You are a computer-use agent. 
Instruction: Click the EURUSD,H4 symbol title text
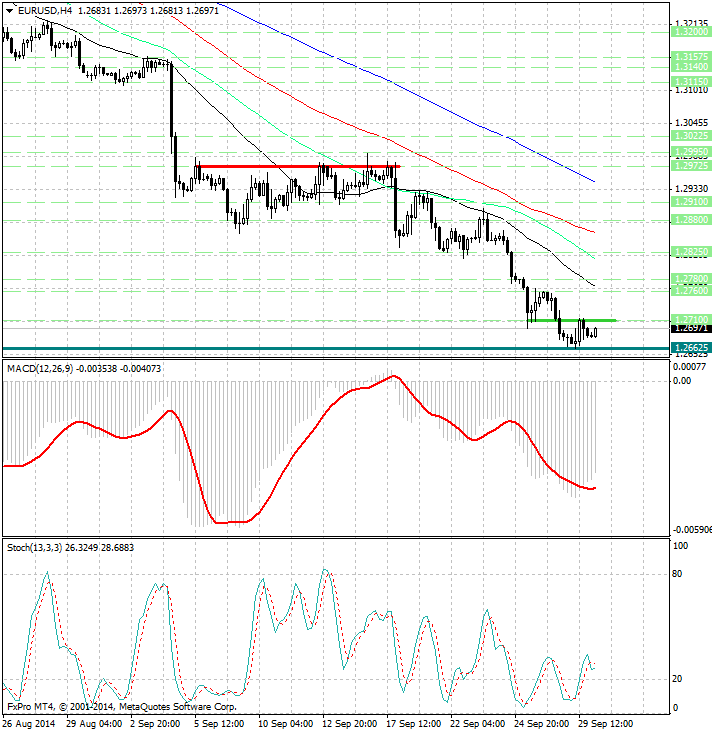tap(45, 10)
